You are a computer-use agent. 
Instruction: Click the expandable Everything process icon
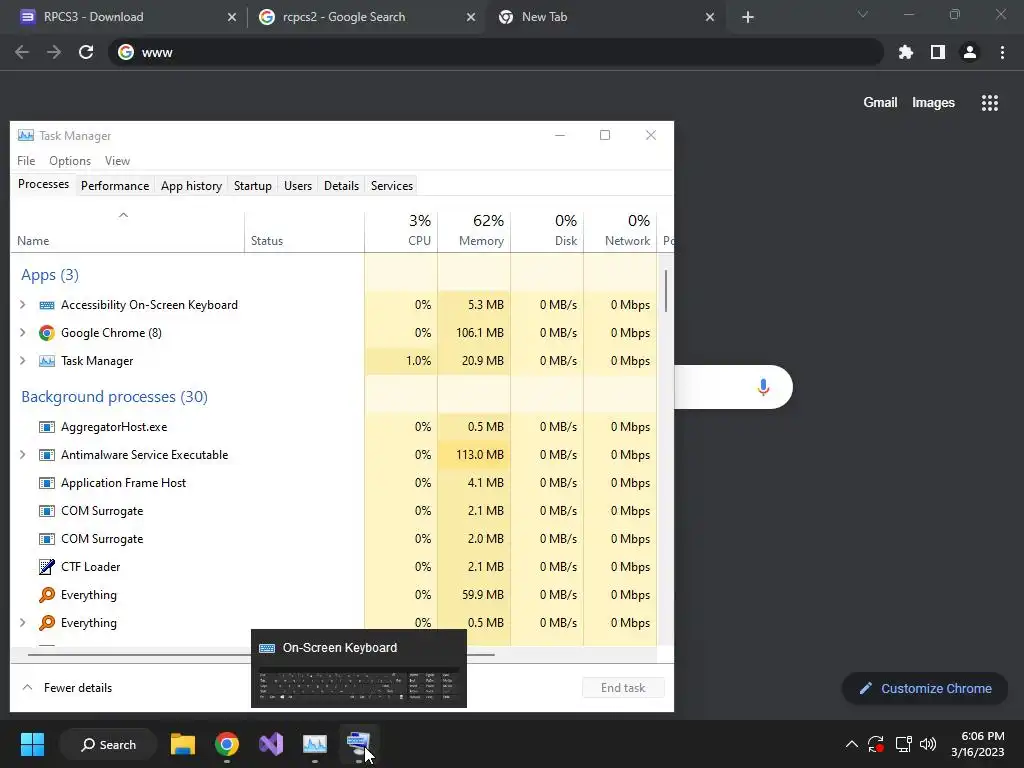tap(47, 623)
